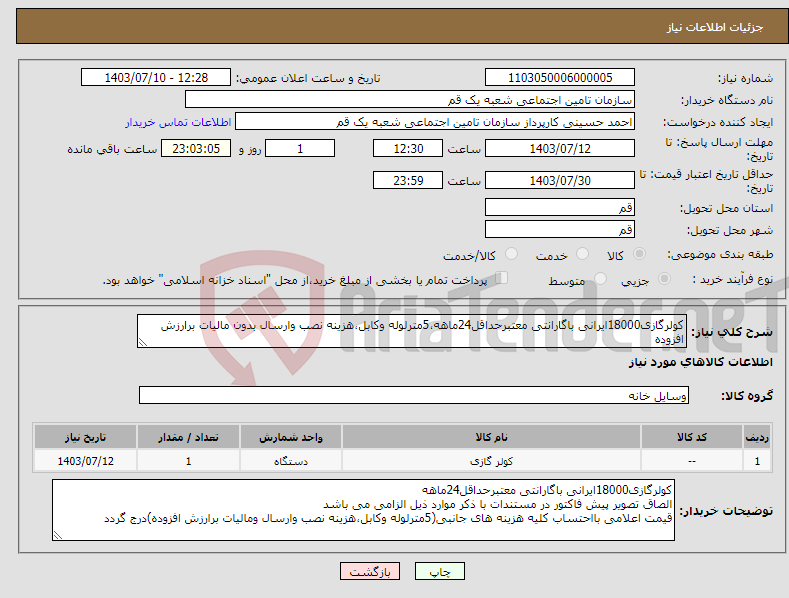Click the deadline time field 12:30
The height and width of the screenshot is (598, 789).
coord(408,148)
